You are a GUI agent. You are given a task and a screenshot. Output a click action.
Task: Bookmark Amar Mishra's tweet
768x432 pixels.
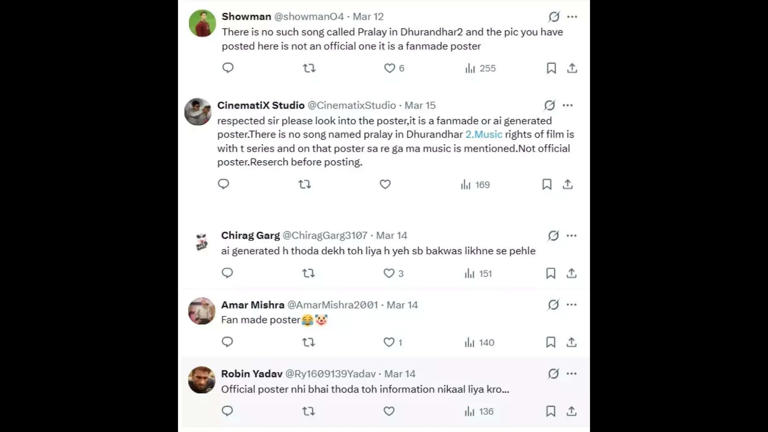click(551, 342)
